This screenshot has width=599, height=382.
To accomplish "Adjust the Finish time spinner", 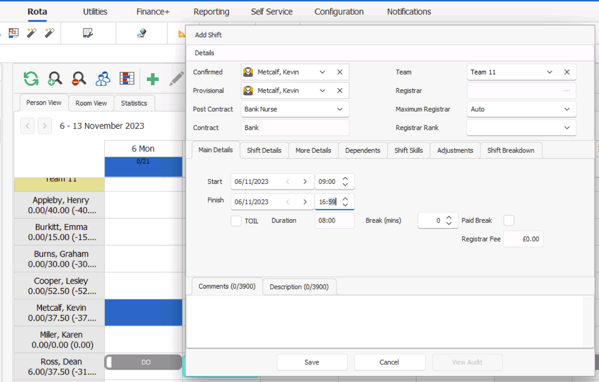I will coord(345,202).
